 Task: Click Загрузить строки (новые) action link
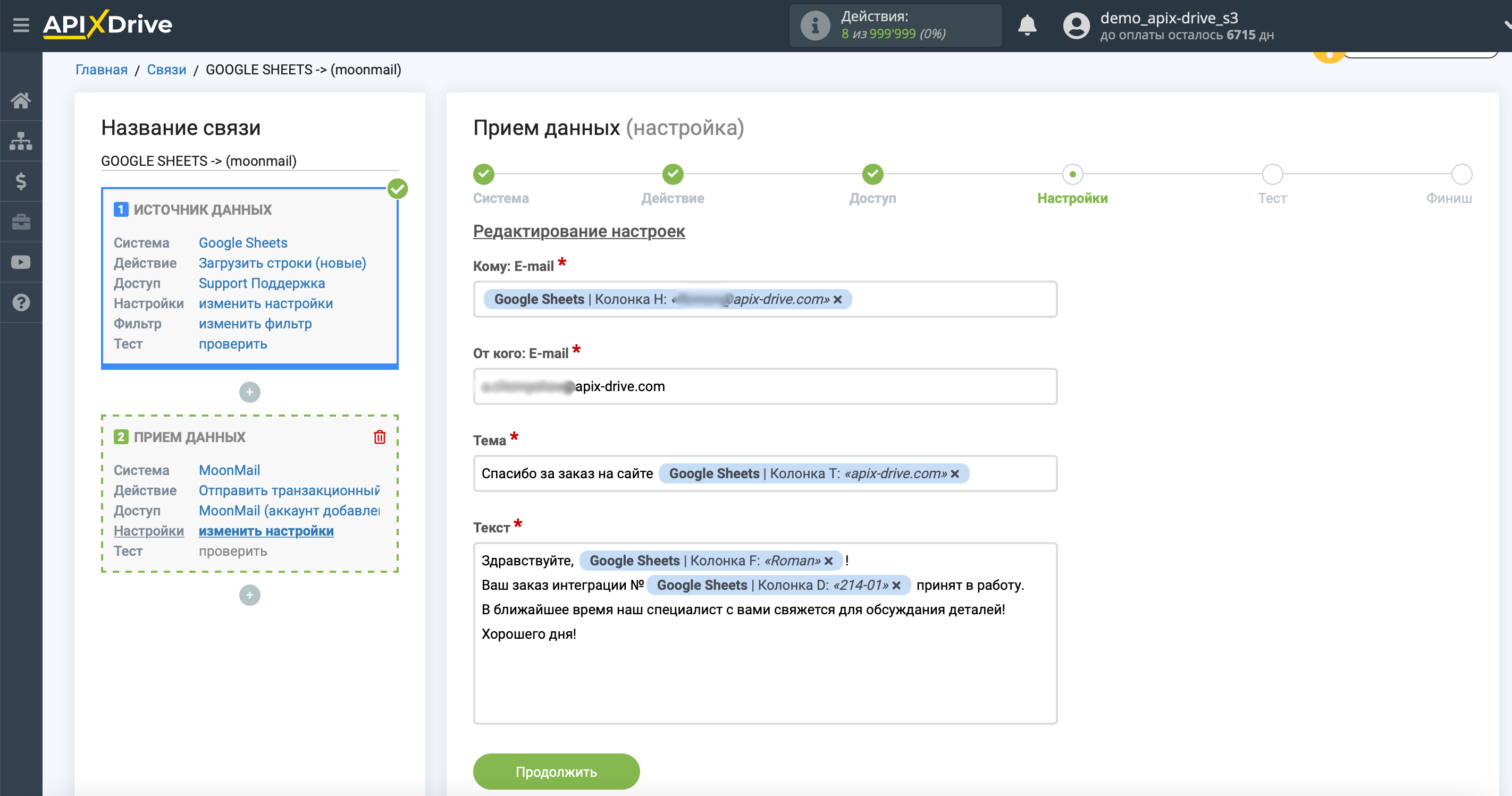282,263
